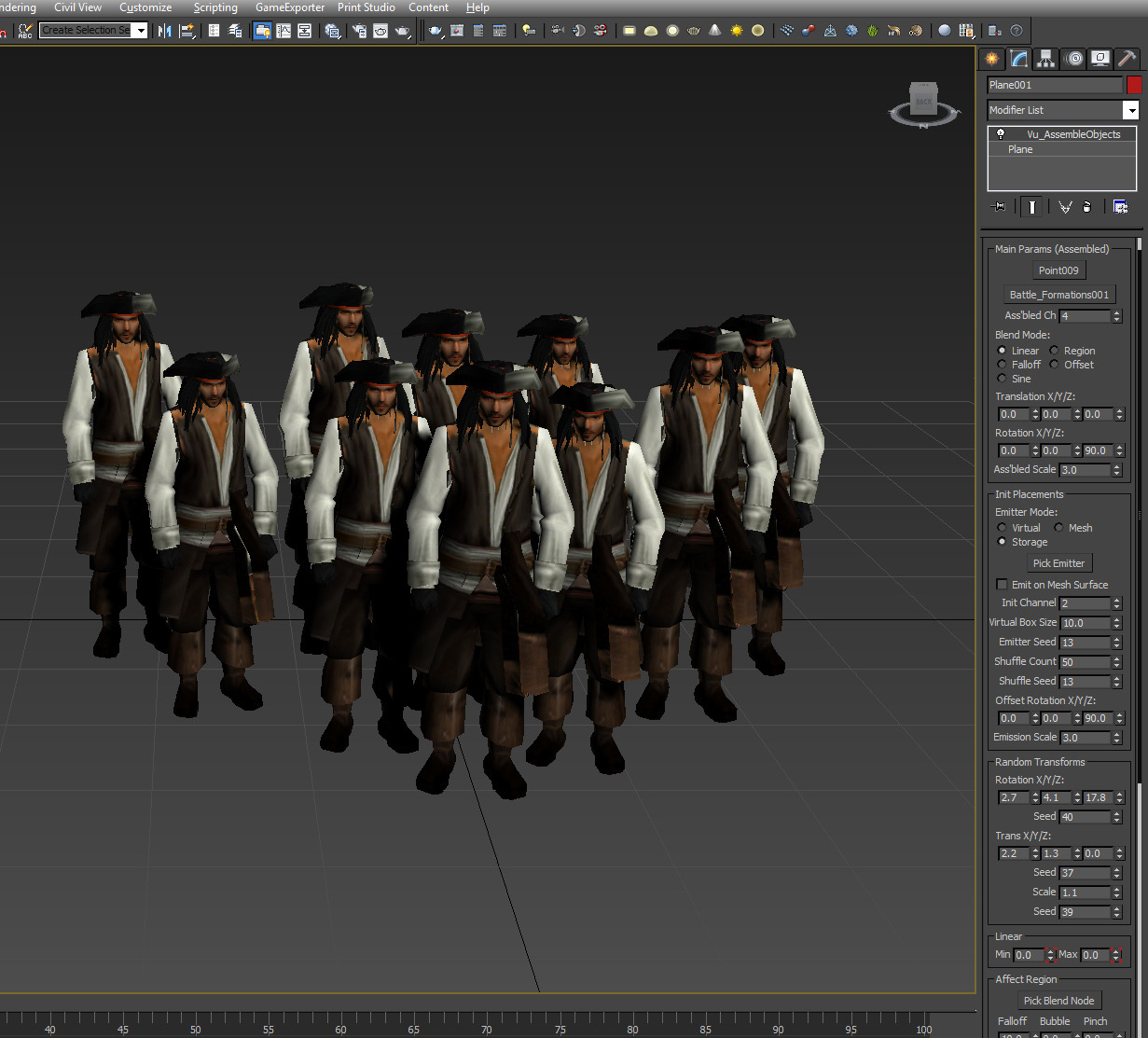Click the Mirror tool icon

pyautogui.click(x=165, y=31)
